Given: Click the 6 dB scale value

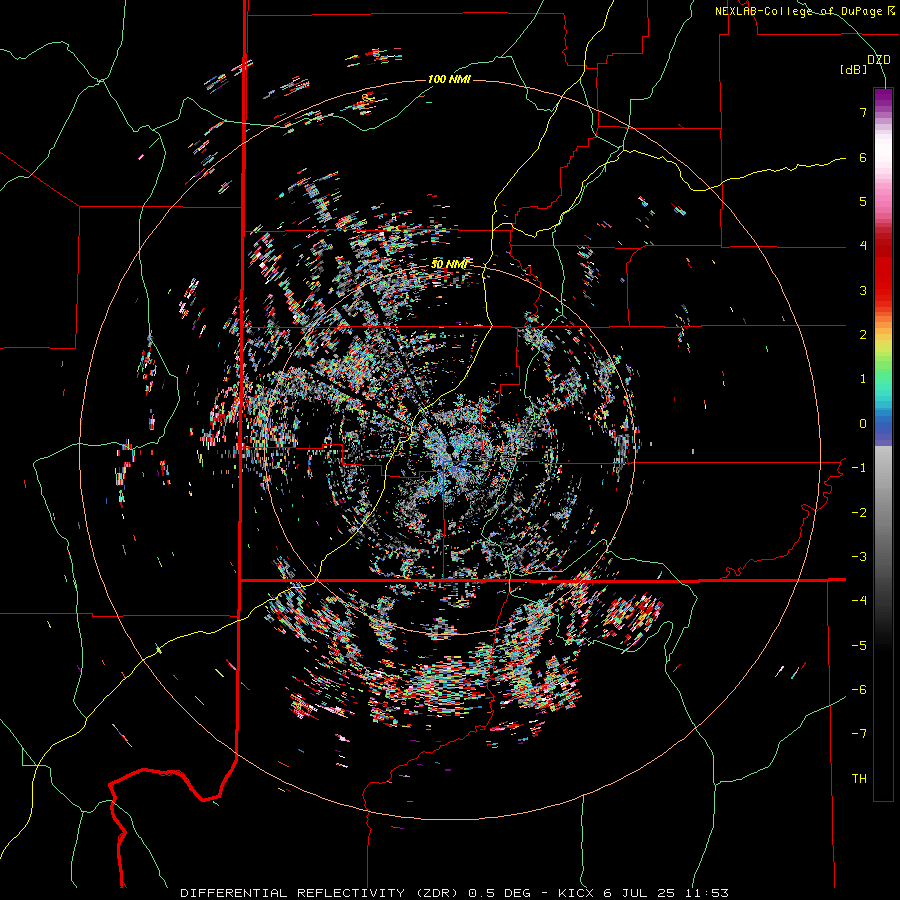Looking at the screenshot, I should click(863, 157).
